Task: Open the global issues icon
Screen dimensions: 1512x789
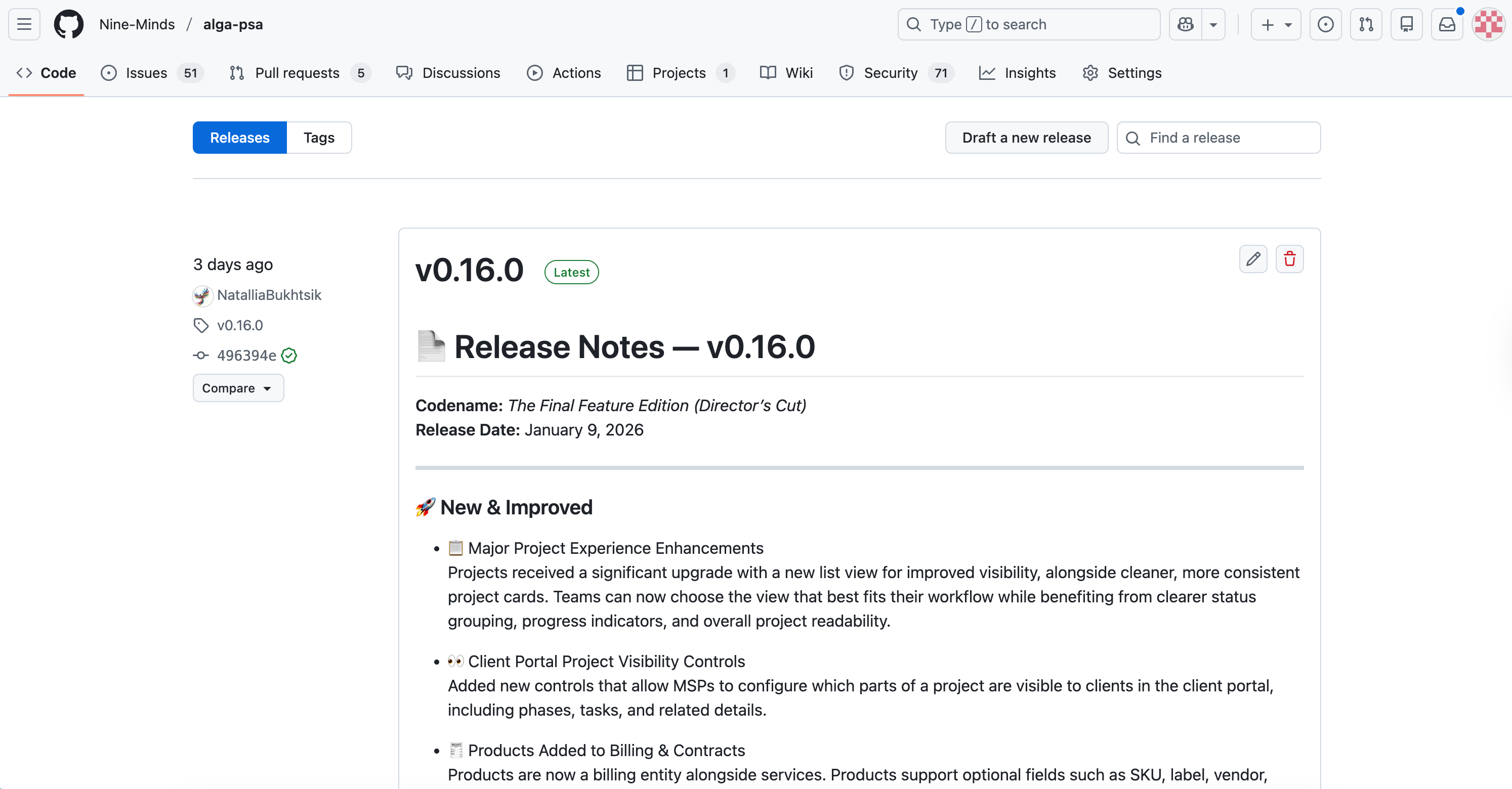Action: coord(1325,24)
